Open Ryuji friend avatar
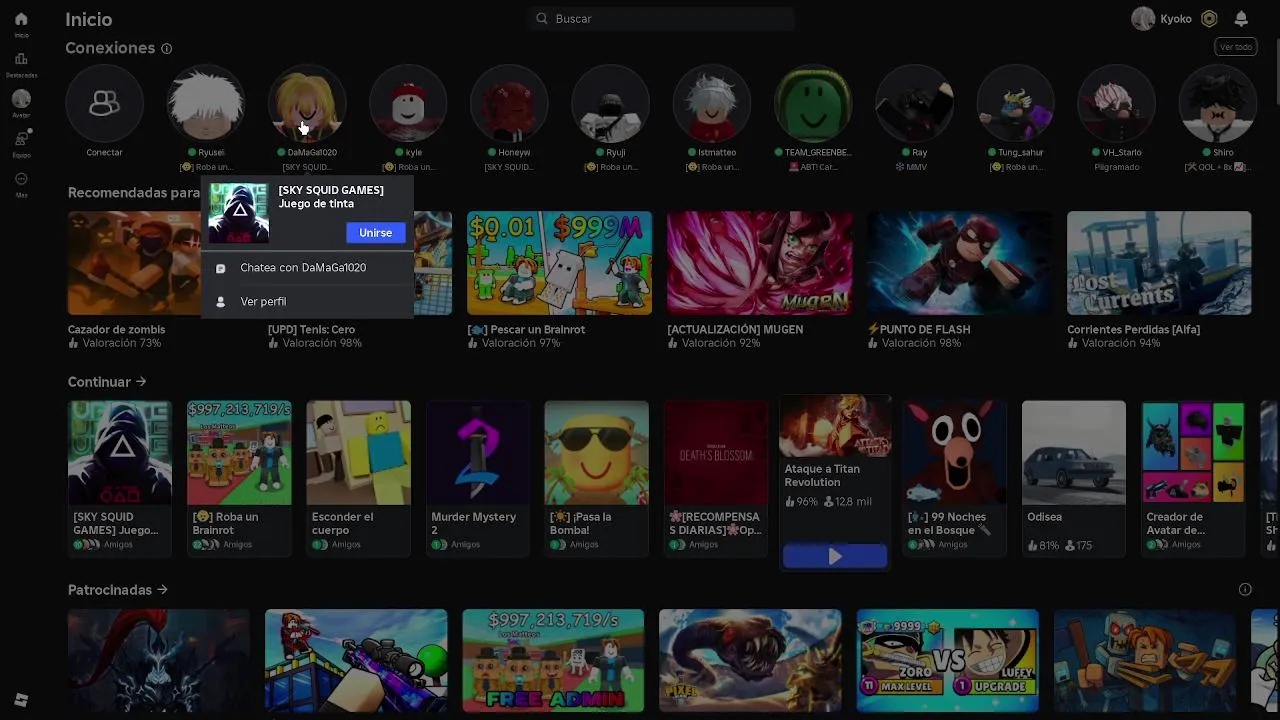This screenshot has height=720, width=1280. 610,103
